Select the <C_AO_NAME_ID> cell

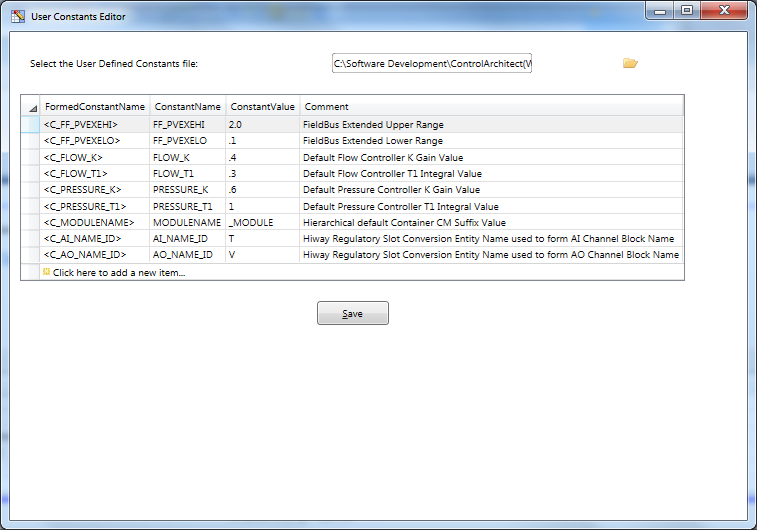tap(95, 254)
